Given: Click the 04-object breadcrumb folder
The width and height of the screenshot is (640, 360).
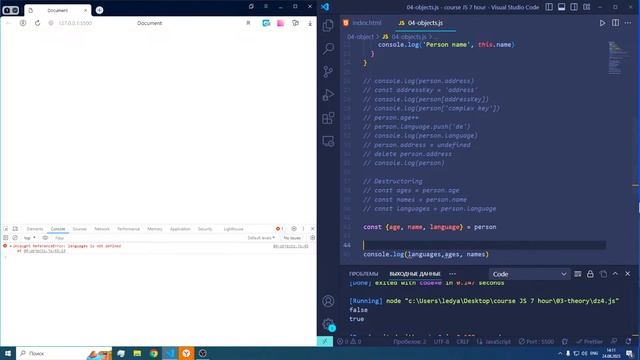Looking at the screenshot, I should (360, 37).
